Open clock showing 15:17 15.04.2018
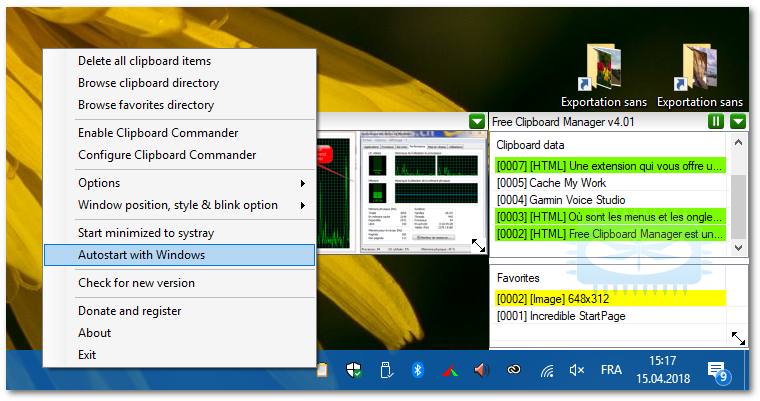The image size is (760, 401). point(663,369)
